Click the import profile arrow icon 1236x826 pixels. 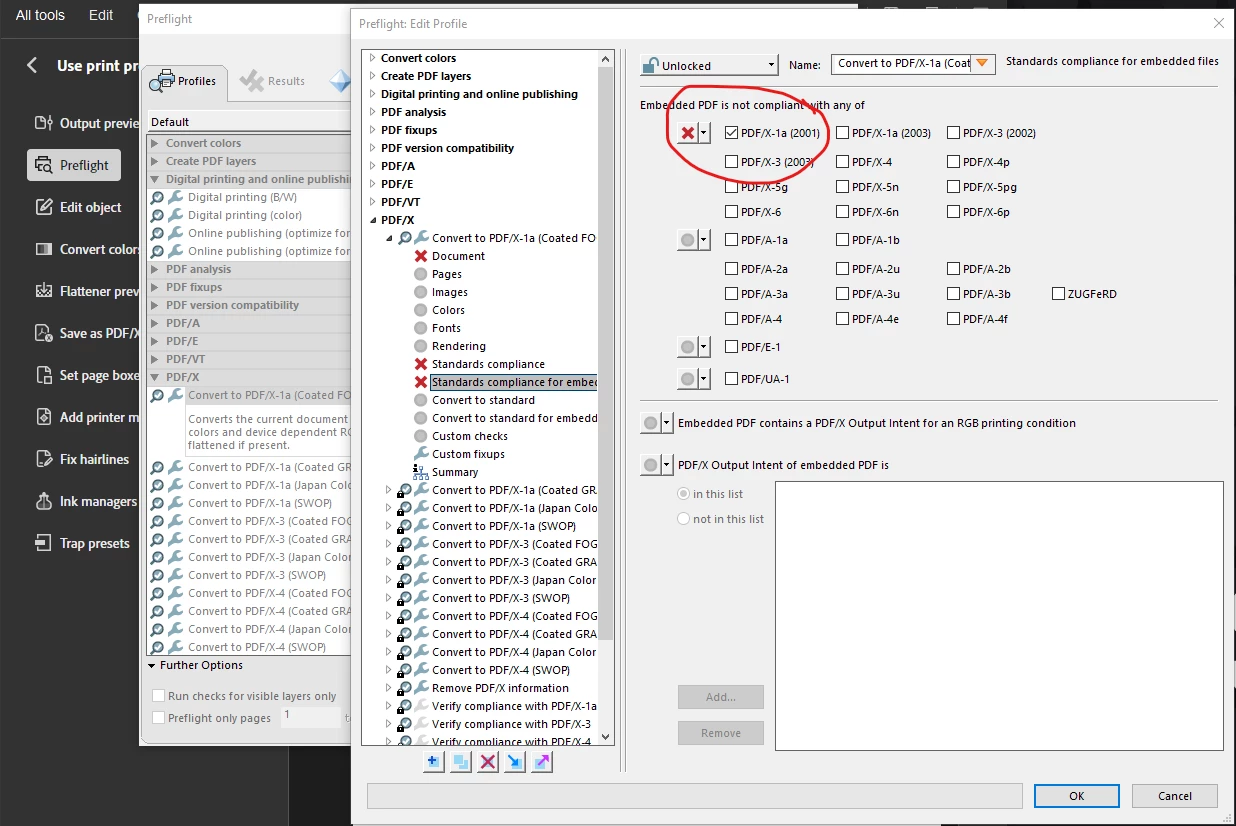pos(514,762)
